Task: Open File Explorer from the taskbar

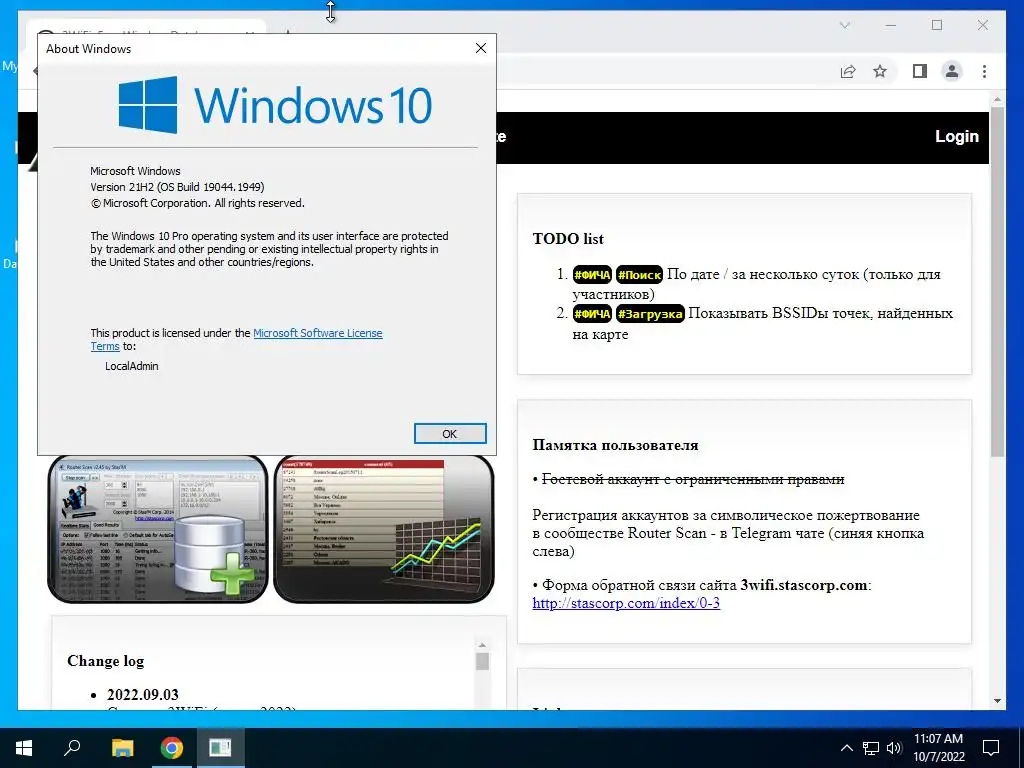Action: (122, 748)
